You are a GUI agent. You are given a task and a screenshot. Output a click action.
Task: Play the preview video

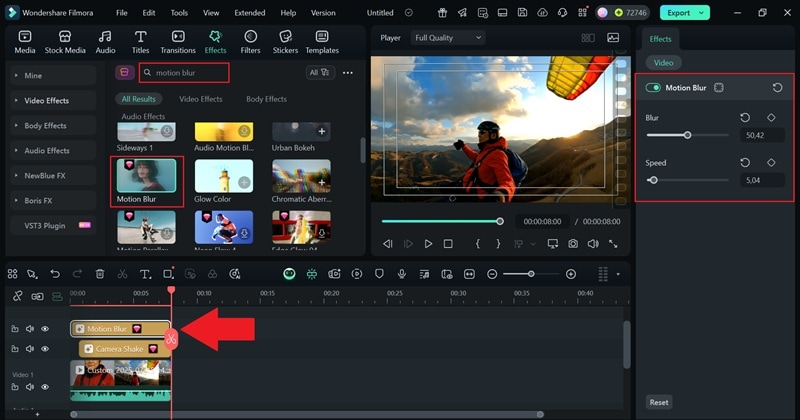[428, 244]
